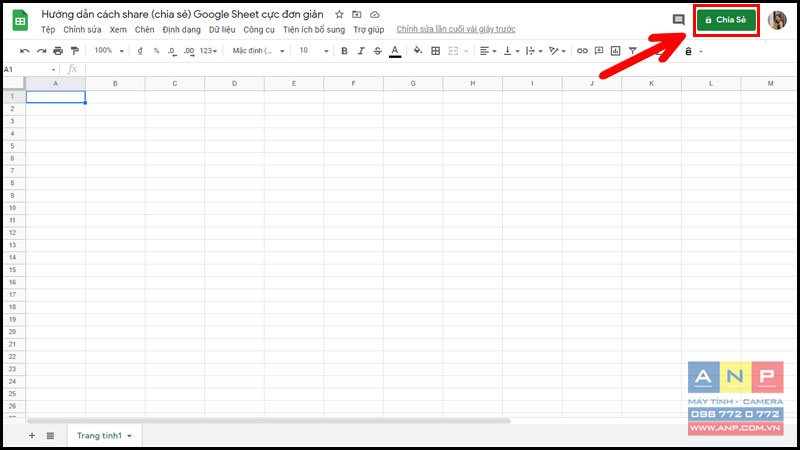The height and width of the screenshot is (450, 800).
Task: Toggle bold formatting
Action: click(344, 51)
